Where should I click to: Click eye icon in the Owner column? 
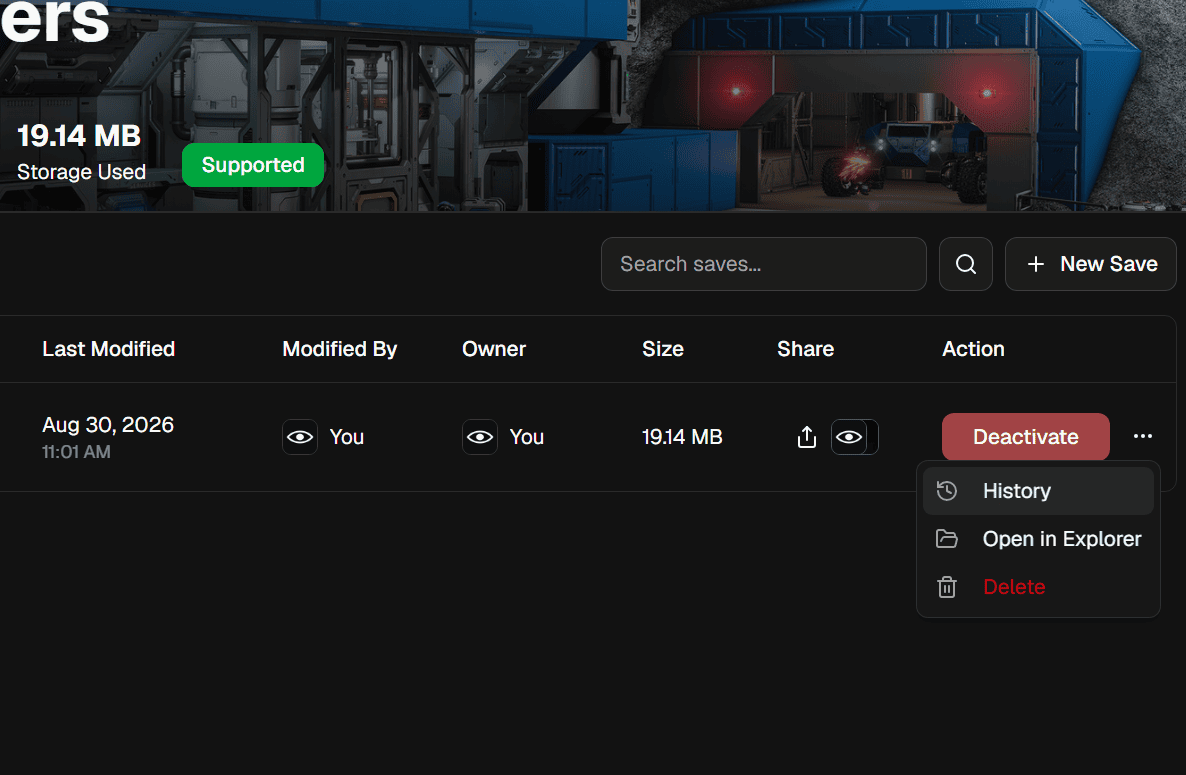(480, 437)
